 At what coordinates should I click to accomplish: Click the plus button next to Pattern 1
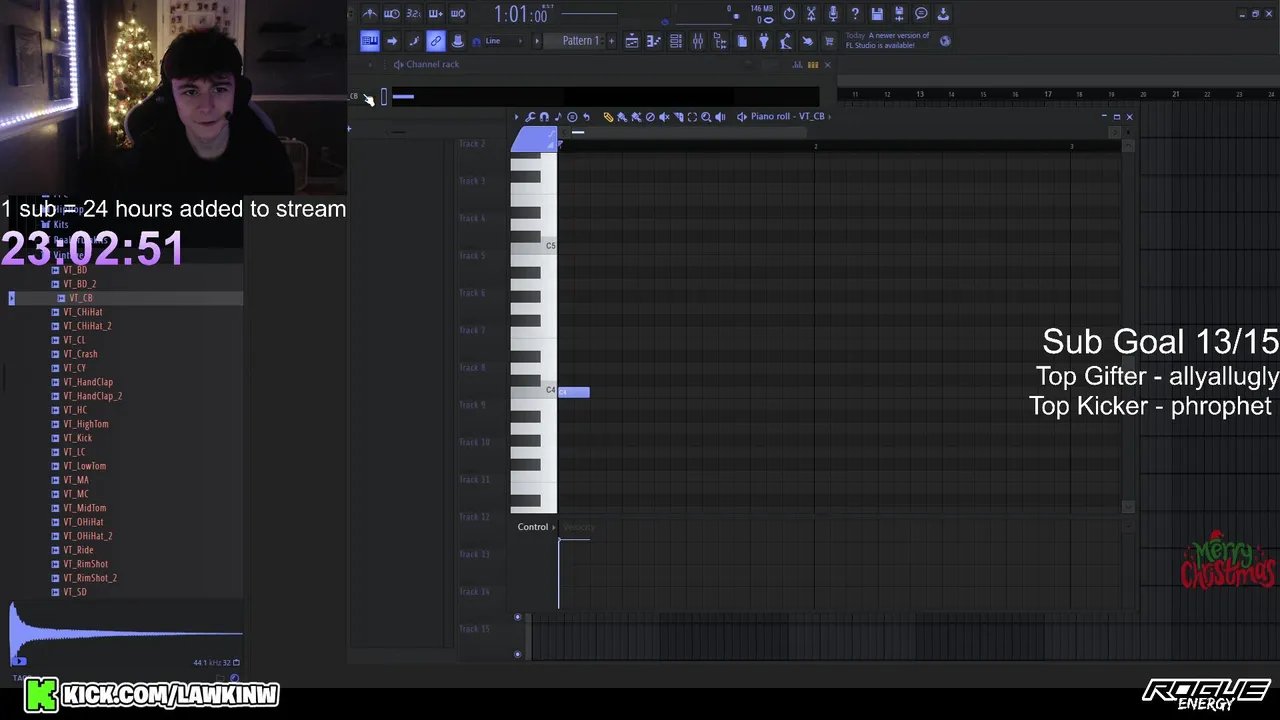[x=611, y=41]
